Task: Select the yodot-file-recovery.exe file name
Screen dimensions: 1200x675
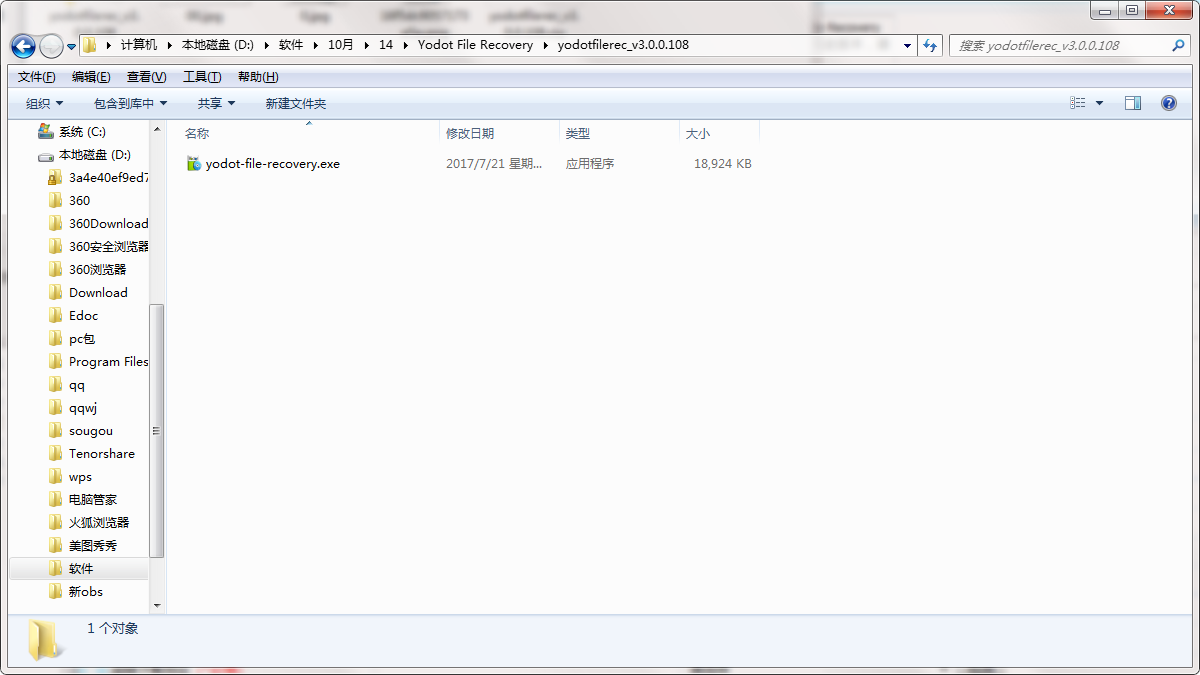Action: pyautogui.click(x=273, y=163)
